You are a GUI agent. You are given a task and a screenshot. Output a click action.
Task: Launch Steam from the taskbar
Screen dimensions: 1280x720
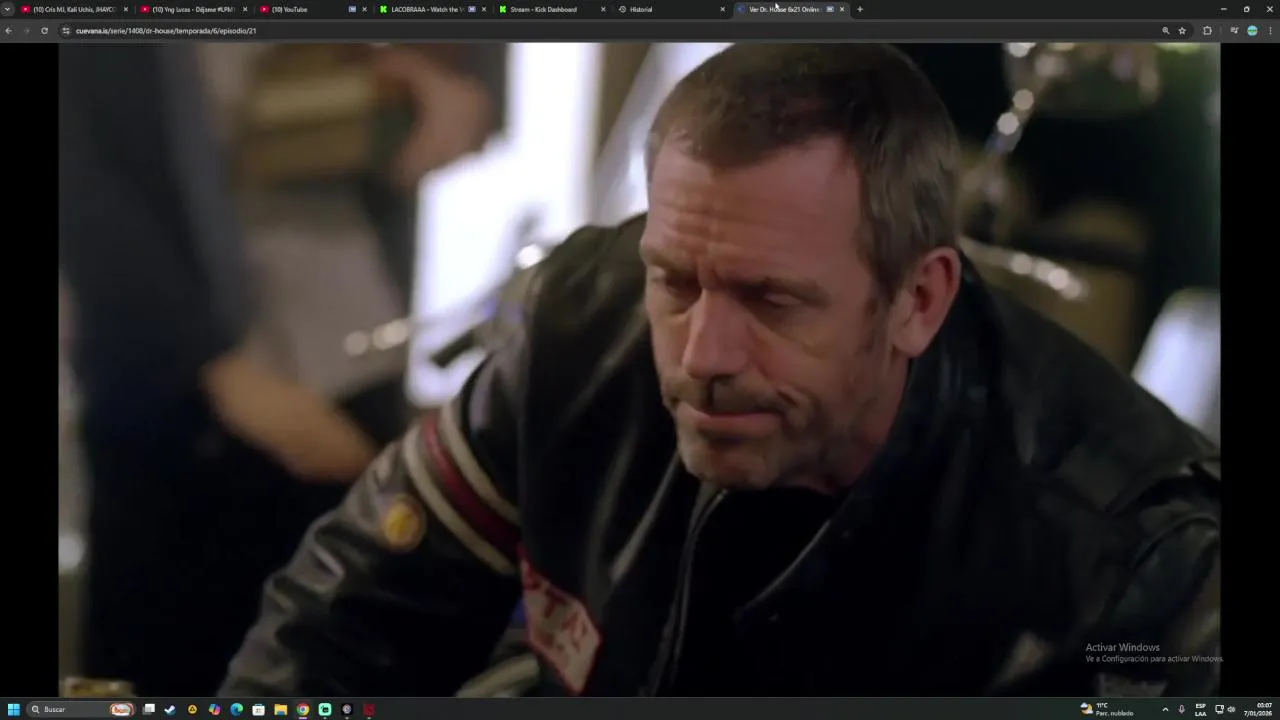(x=170, y=709)
